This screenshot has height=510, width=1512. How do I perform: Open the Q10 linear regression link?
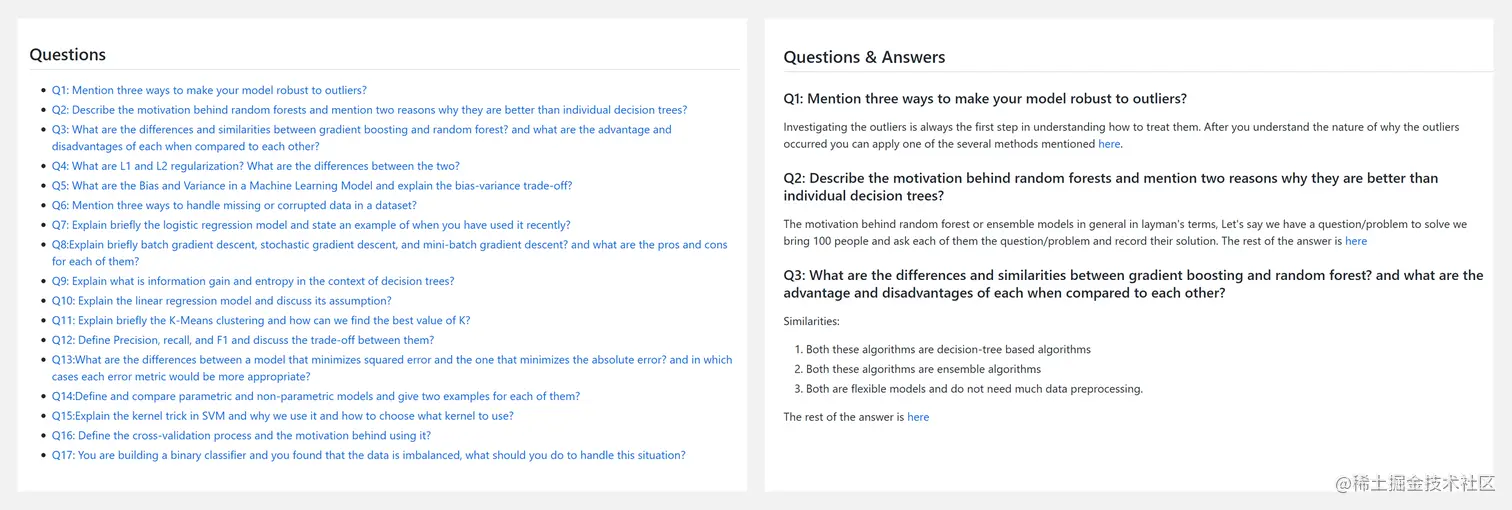pyautogui.click(x=222, y=301)
